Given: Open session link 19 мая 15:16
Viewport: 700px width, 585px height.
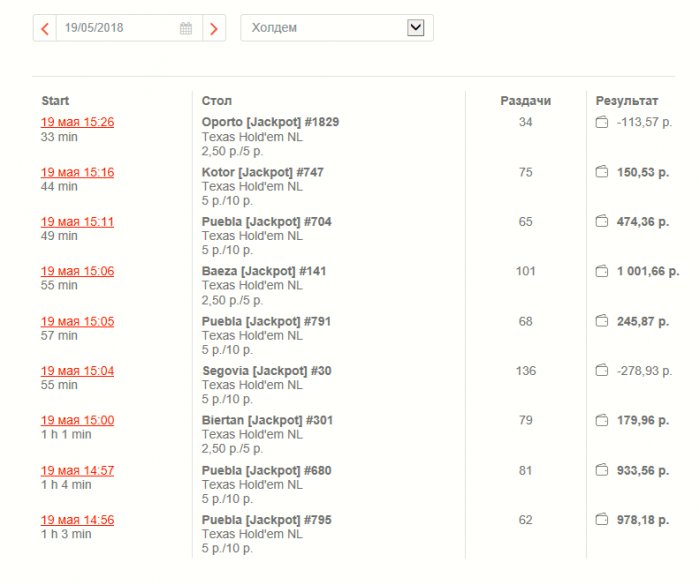Looking at the screenshot, I should tap(77, 172).
